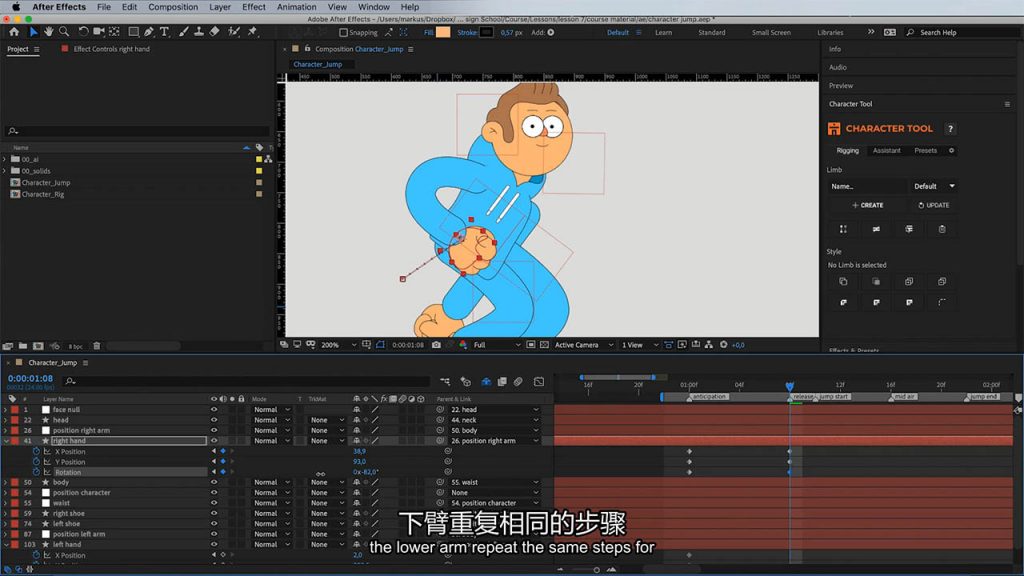Image resolution: width=1024 pixels, height=576 pixels.
Task: Open the Preview panel
Action: [x=840, y=86]
